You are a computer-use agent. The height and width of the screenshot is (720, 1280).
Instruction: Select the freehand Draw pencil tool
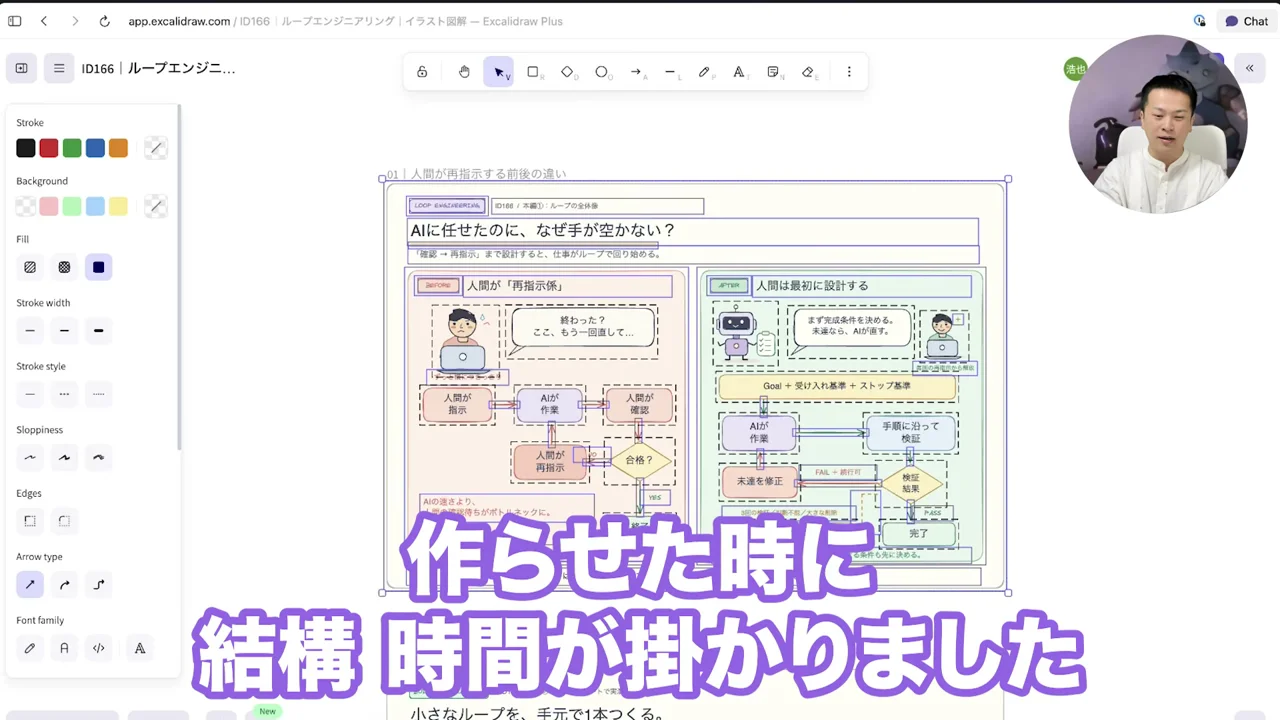point(704,72)
